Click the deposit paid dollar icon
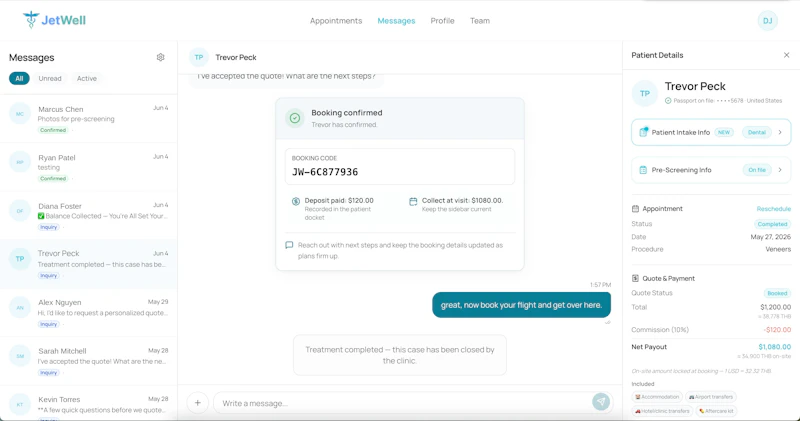The width and height of the screenshot is (800, 421). tap(295, 201)
